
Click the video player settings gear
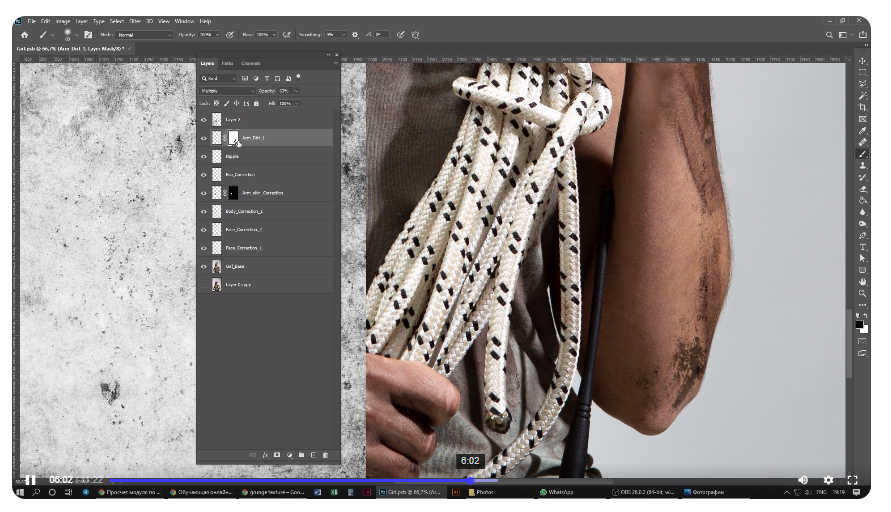click(828, 480)
